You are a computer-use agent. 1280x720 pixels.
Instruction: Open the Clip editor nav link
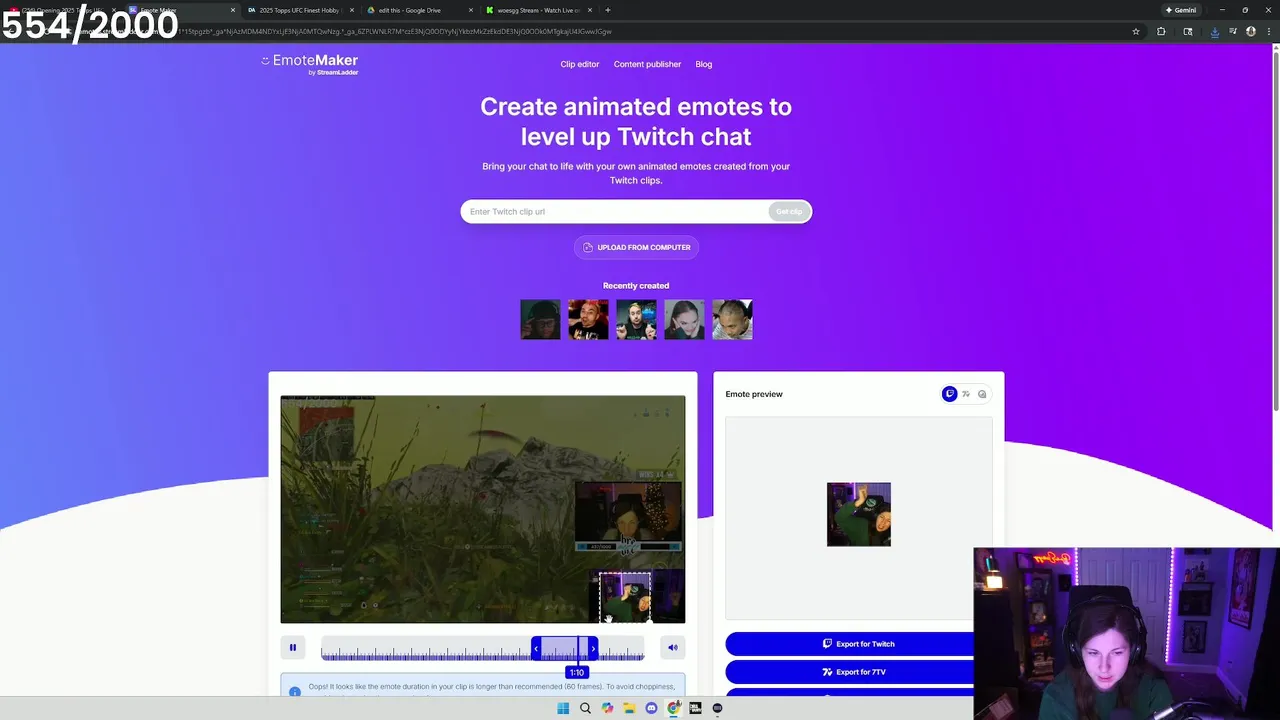coord(580,64)
